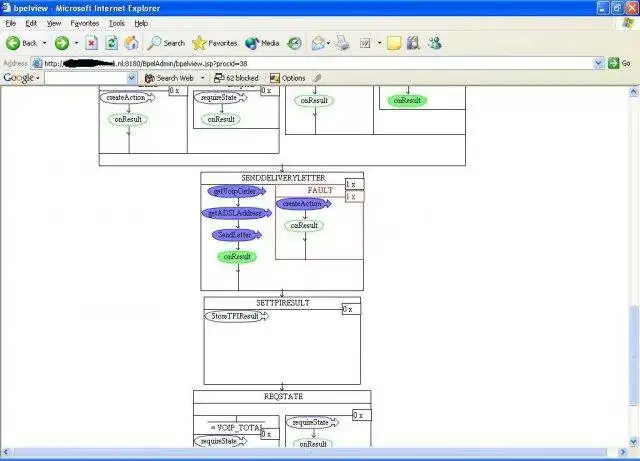This screenshot has width=640, height=461.
Task: Click the requireState node right of VOIP_TOTAL
Action: click(312, 422)
